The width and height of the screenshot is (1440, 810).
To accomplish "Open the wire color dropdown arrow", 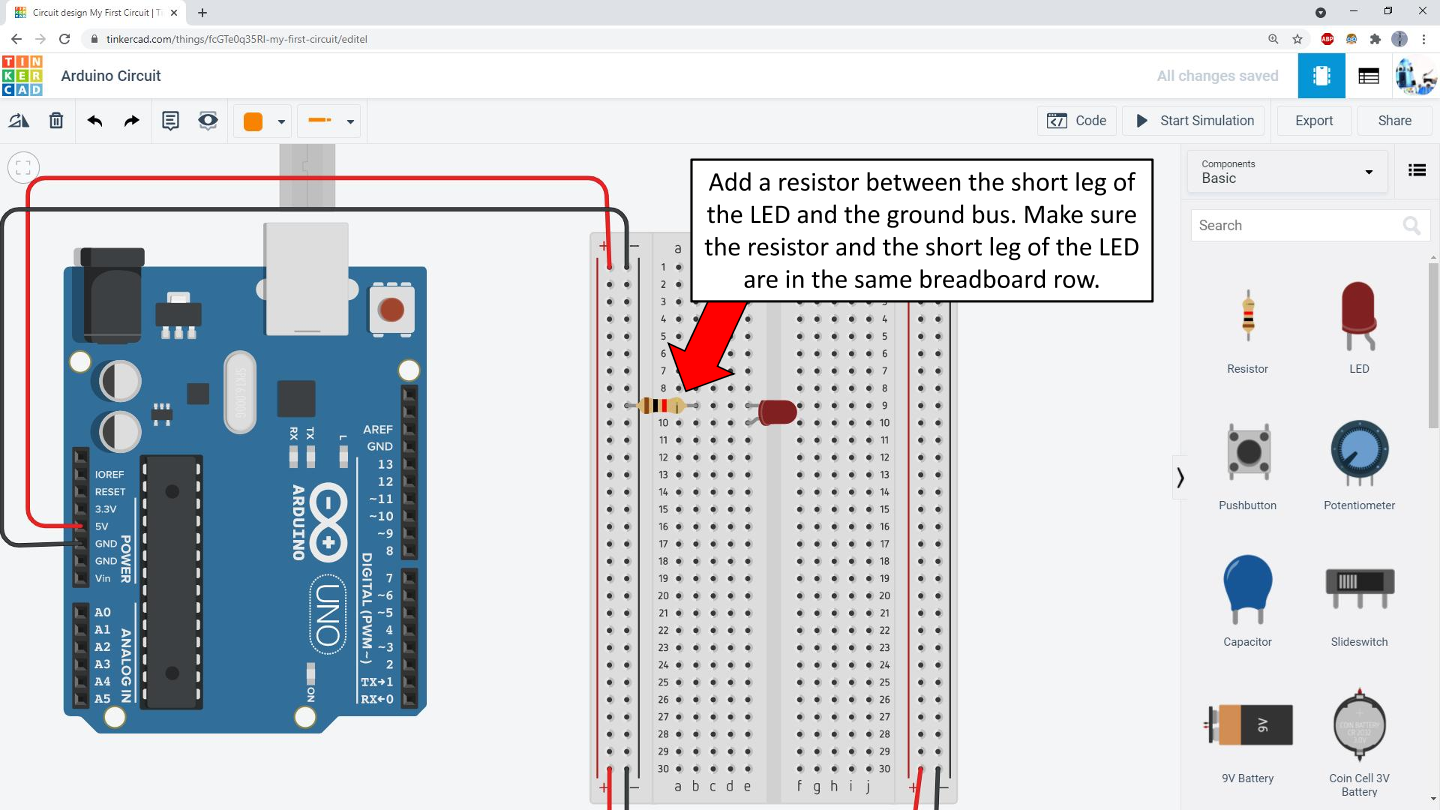I will 352,120.
